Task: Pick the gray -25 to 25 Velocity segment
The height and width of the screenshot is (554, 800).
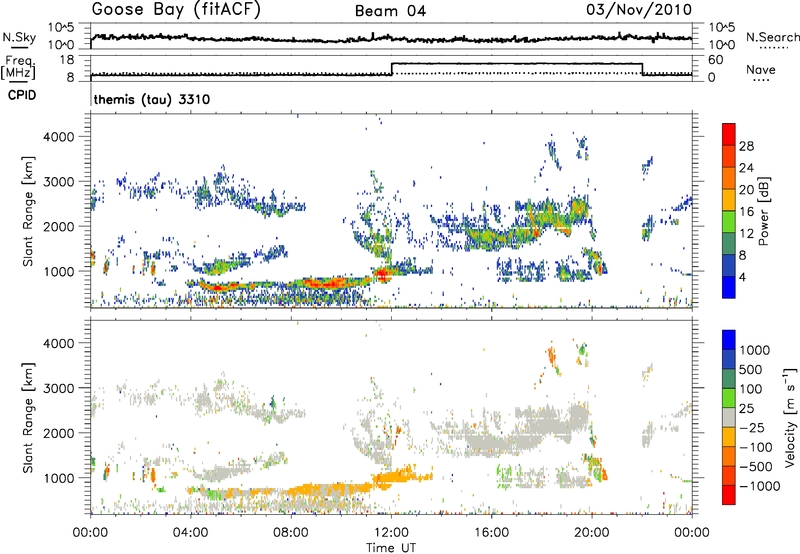Action: tap(729, 417)
